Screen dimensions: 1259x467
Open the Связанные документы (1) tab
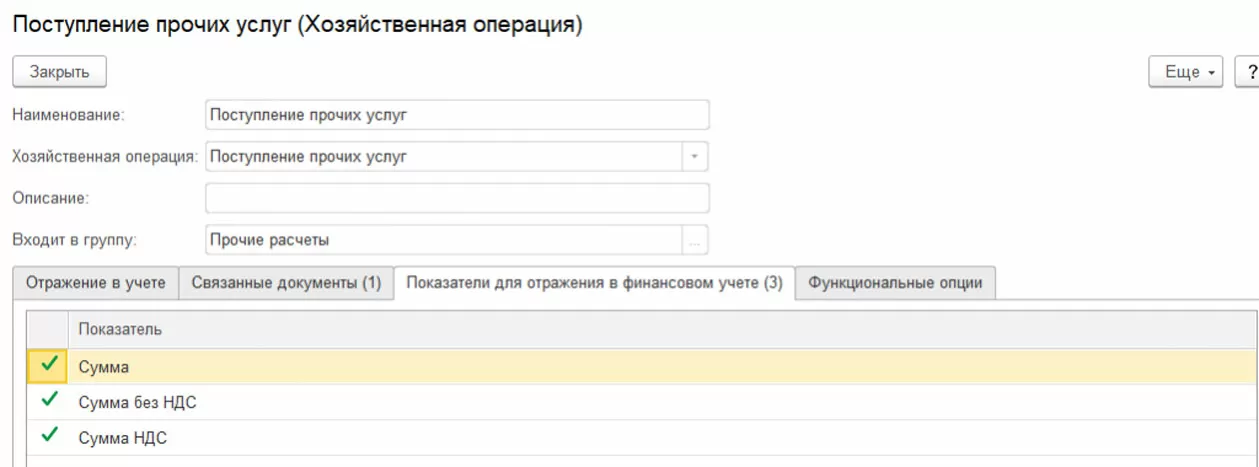coord(286,283)
